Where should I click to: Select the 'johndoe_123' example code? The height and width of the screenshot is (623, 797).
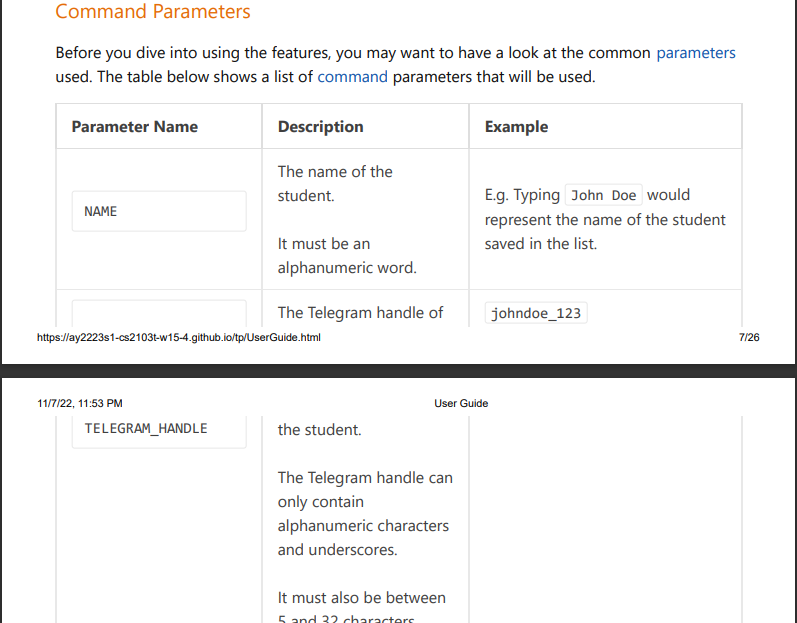pyautogui.click(x=536, y=313)
